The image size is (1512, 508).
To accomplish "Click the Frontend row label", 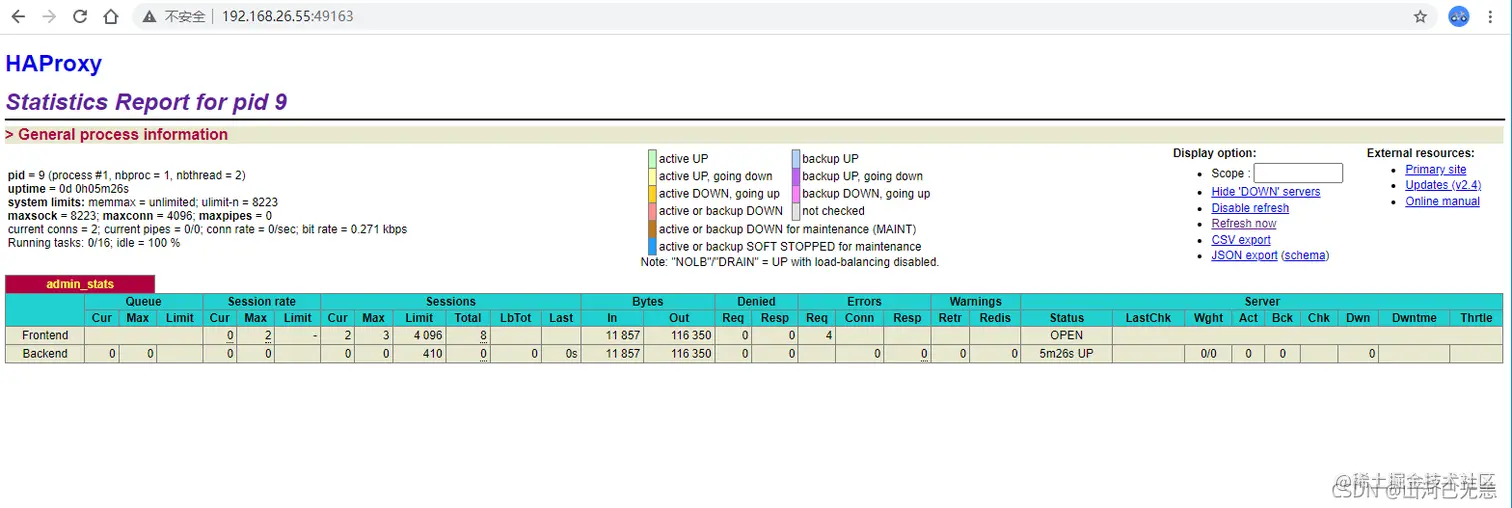I will click(45, 335).
